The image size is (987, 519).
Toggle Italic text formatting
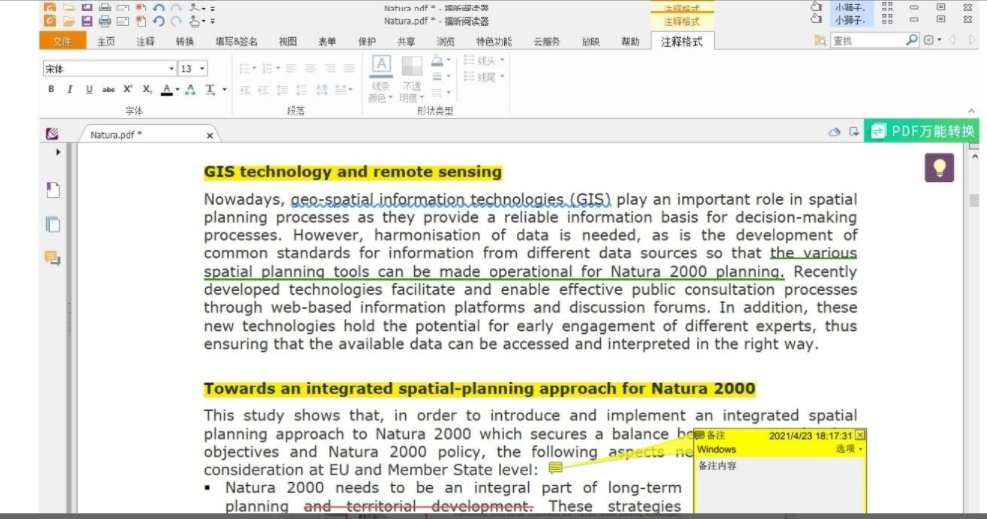pos(69,90)
